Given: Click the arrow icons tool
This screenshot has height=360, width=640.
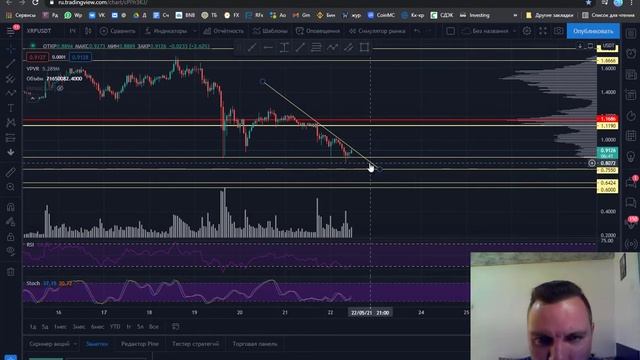Looking at the screenshot, I should [11, 152].
